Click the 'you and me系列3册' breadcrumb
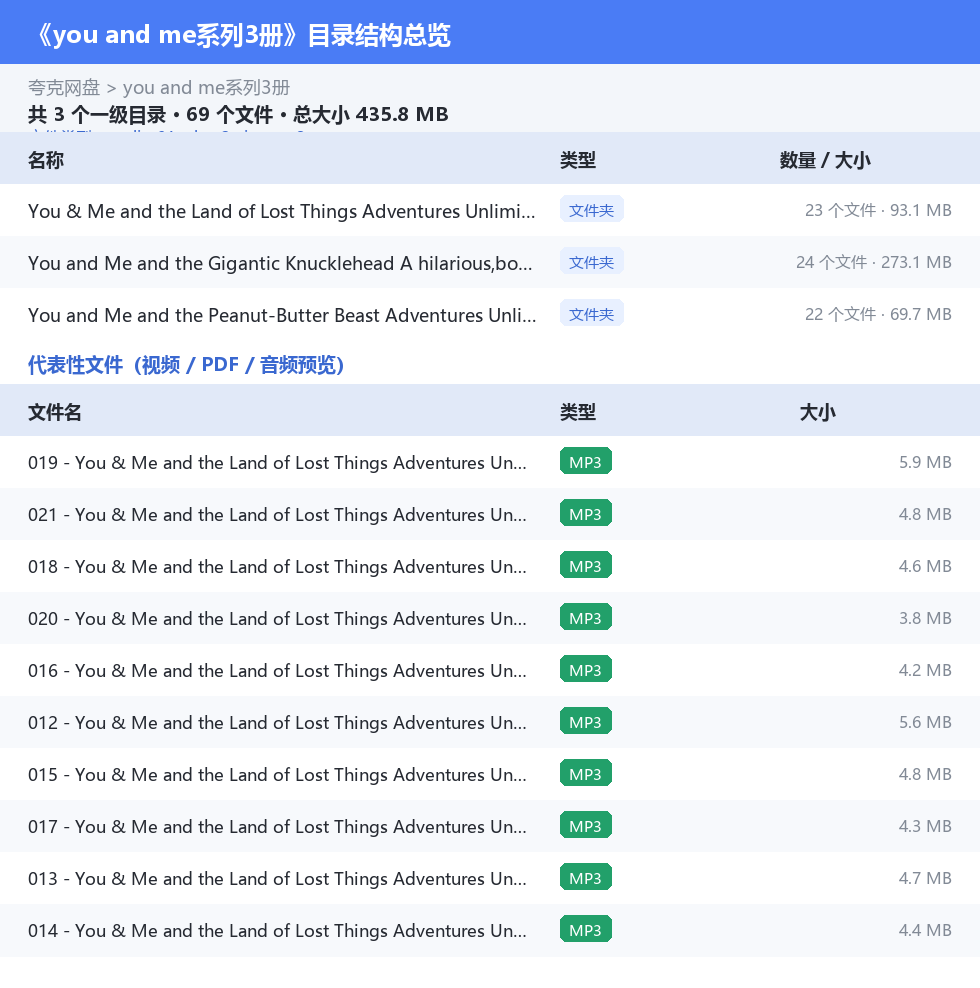 point(206,88)
